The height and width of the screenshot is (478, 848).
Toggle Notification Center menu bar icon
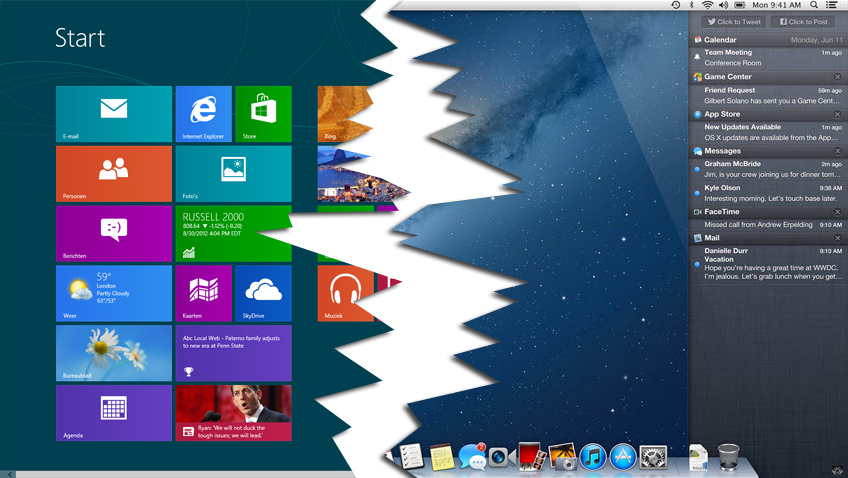pyautogui.click(x=833, y=6)
